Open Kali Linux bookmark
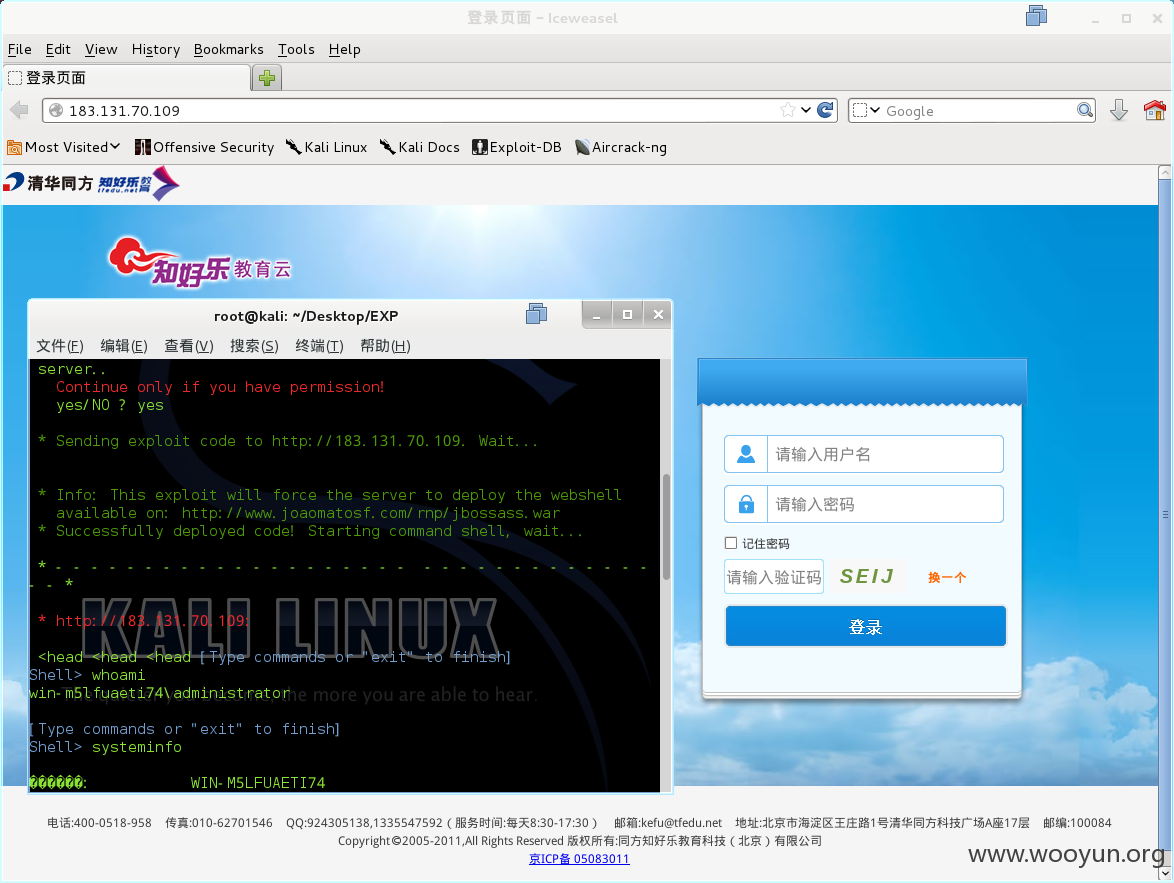The height and width of the screenshot is (883, 1174). pos(326,147)
